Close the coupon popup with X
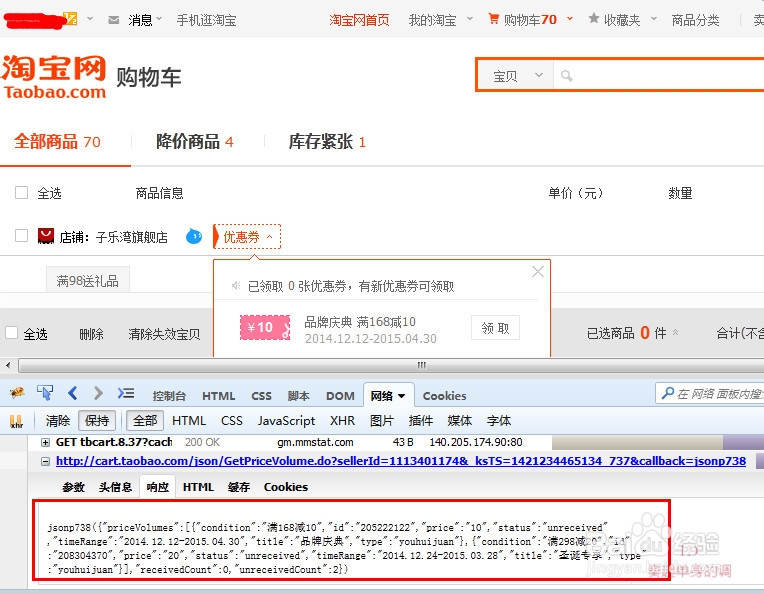Viewport: 764px width, 594px height. (x=538, y=271)
